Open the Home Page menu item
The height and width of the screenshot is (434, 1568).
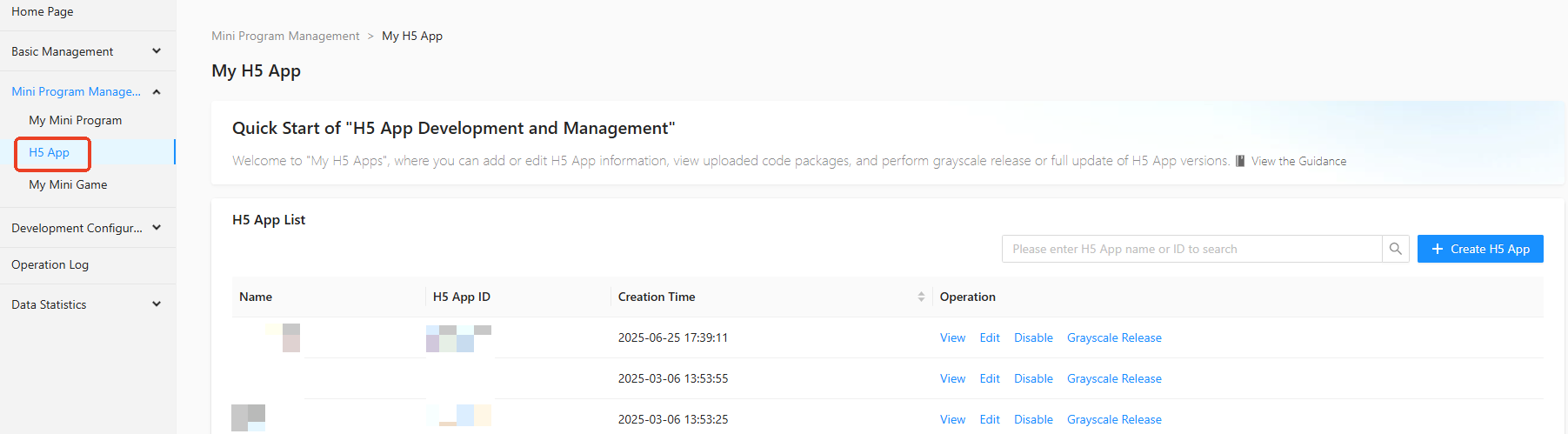tap(43, 11)
